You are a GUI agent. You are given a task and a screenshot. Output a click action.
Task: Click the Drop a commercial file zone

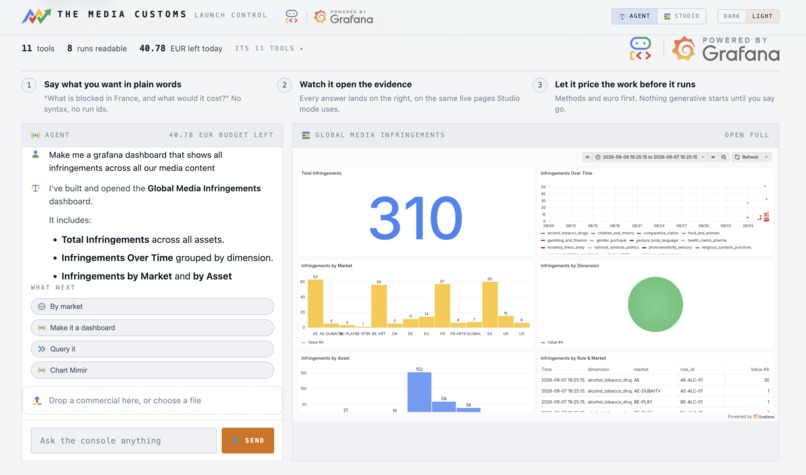[x=152, y=400]
